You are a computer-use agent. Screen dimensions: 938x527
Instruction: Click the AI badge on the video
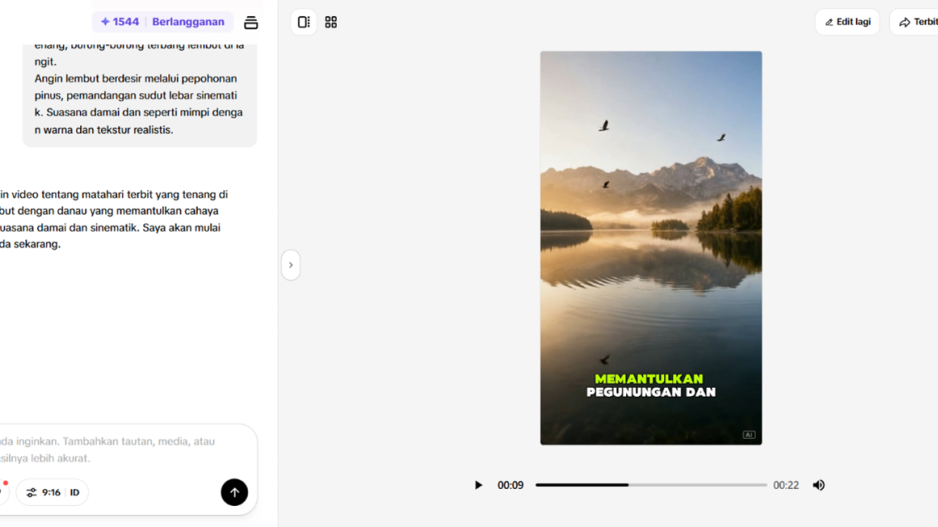point(748,435)
